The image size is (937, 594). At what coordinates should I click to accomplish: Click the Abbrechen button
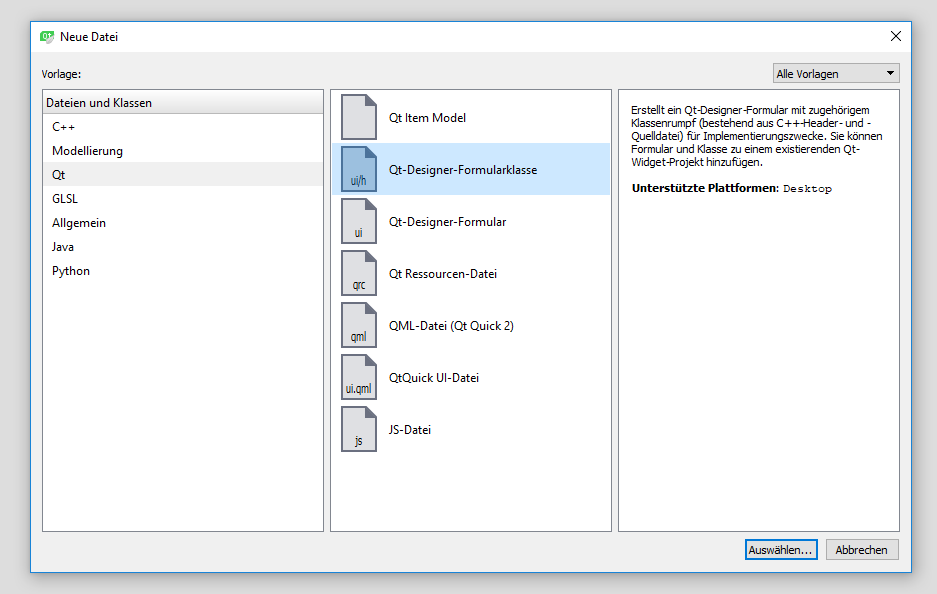(x=862, y=550)
